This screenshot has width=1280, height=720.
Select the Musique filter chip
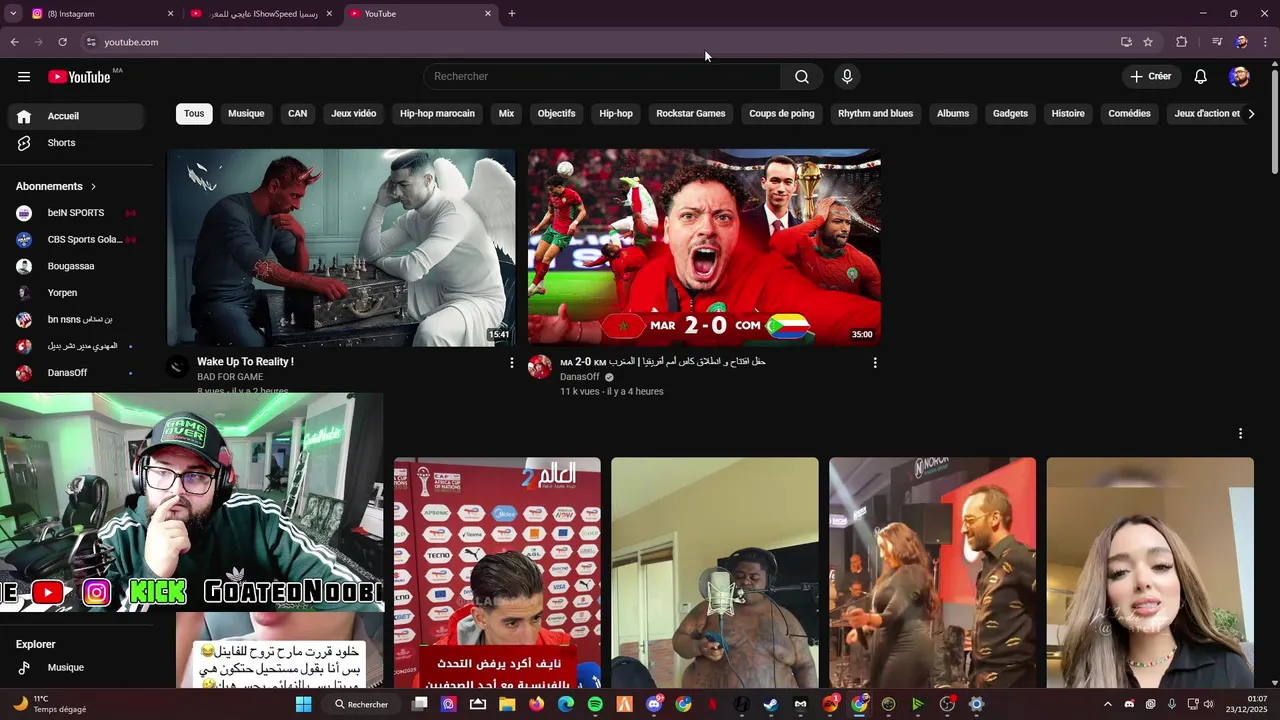coord(246,114)
